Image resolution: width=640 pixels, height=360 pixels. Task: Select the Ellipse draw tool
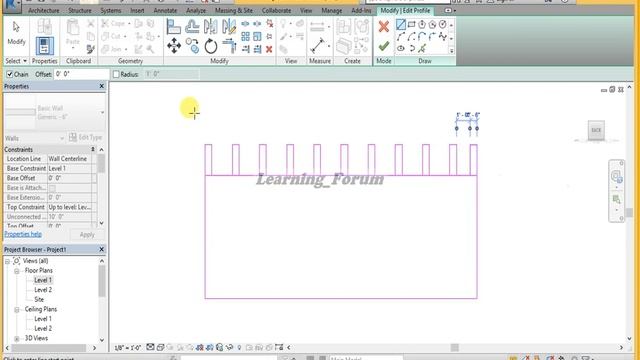coord(401,49)
